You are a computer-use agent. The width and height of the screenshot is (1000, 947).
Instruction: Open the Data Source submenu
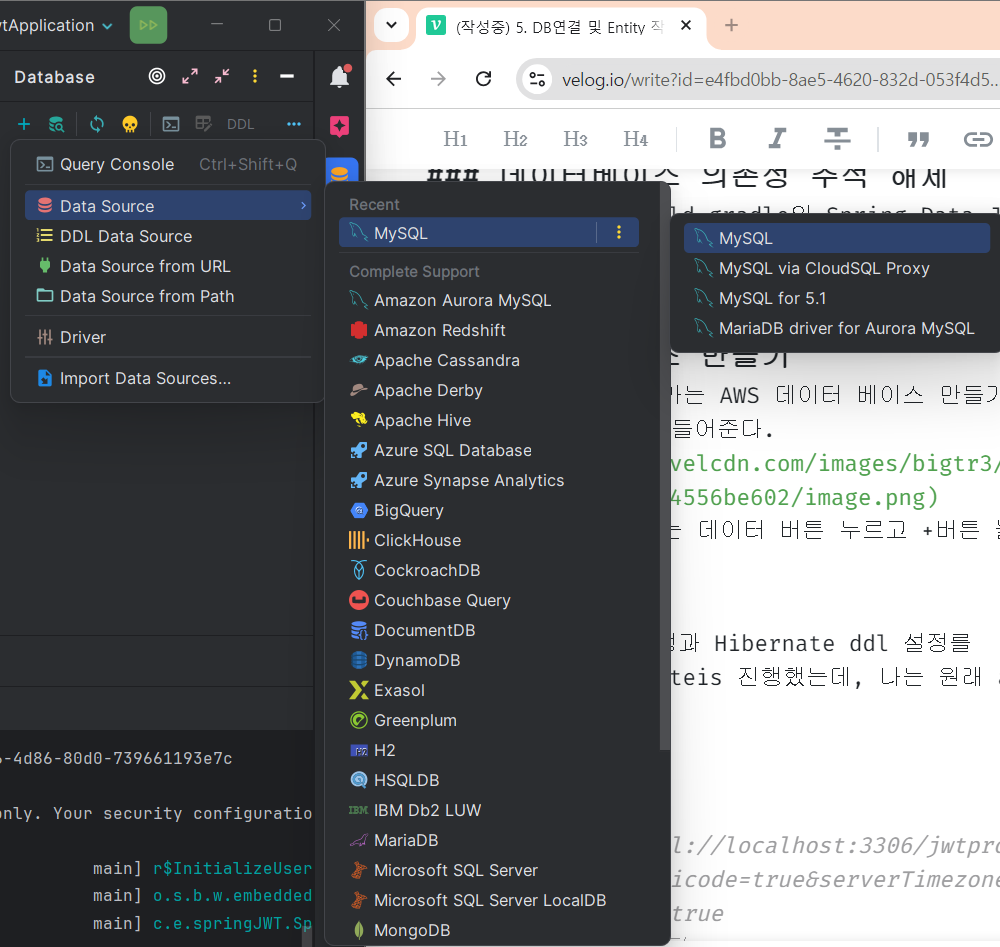pyautogui.click(x=168, y=206)
